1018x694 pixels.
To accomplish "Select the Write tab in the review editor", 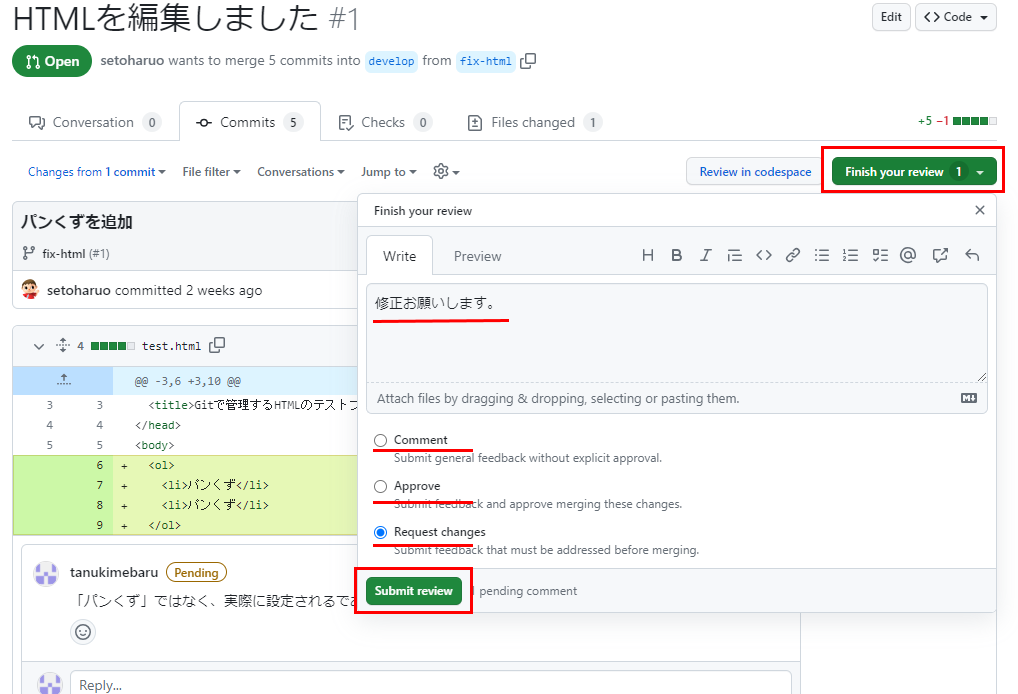I will (399, 256).
